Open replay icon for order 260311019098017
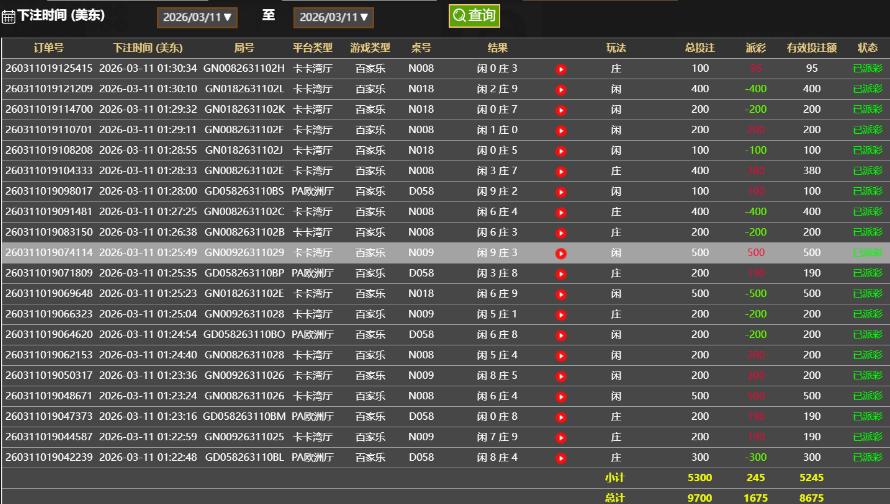Viewport: 890px width, 504px height. pyautogui.click(x=561, y=192)
